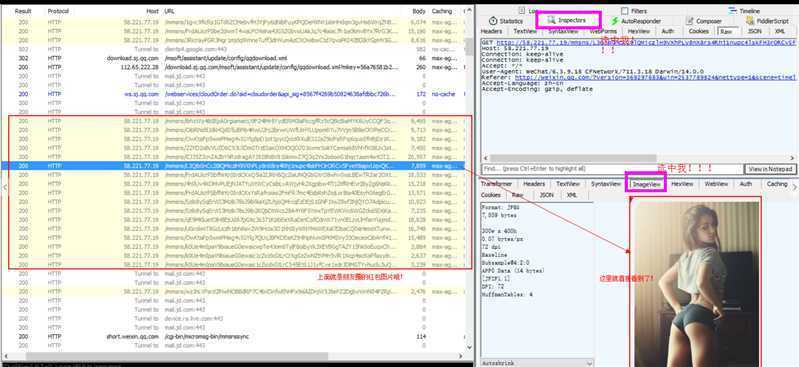Open response Transformer tab
Image resolution: width=799 pixels, height=367 pixels.
coord(496,184)
